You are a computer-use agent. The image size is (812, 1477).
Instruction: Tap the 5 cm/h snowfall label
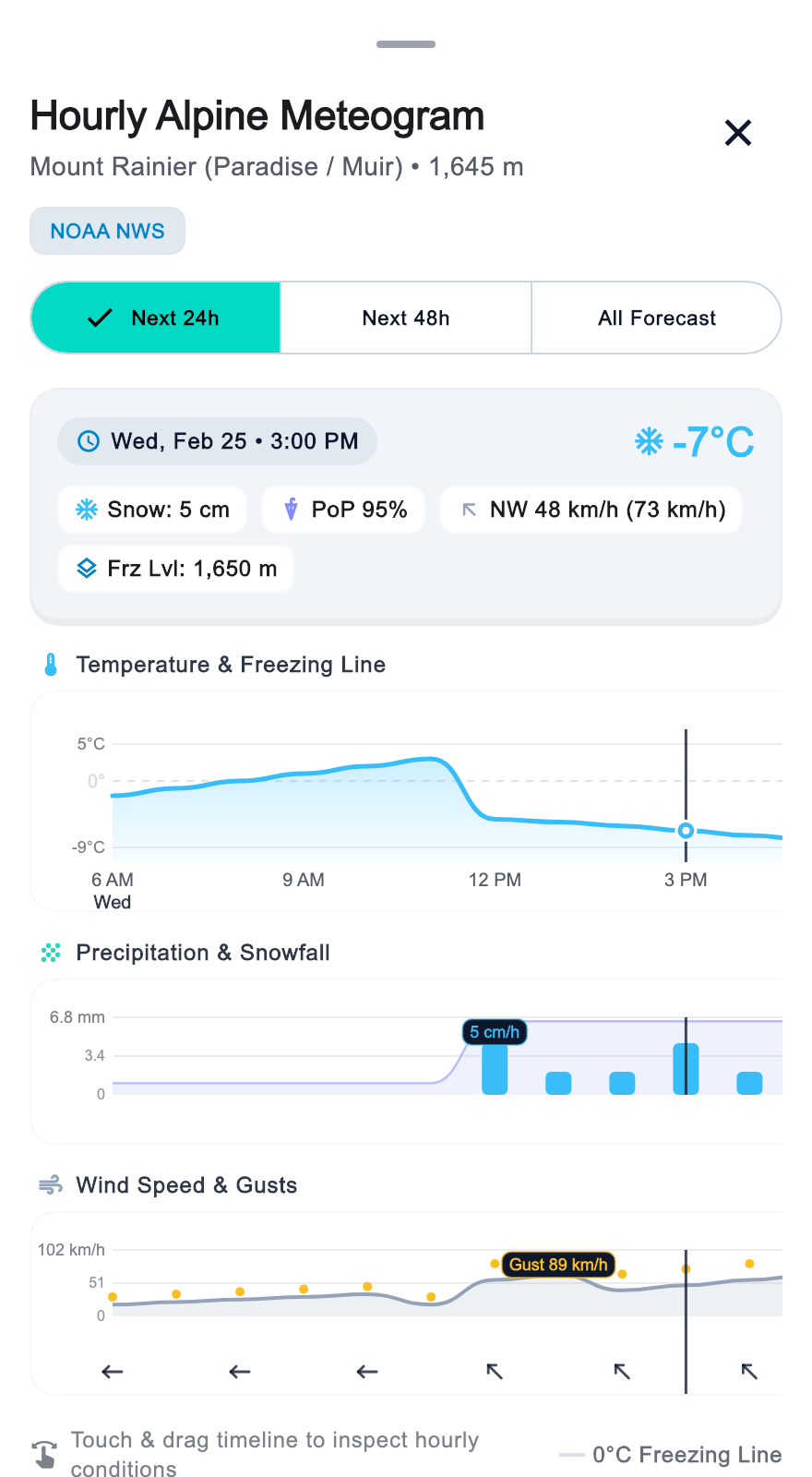(495, 1032)
